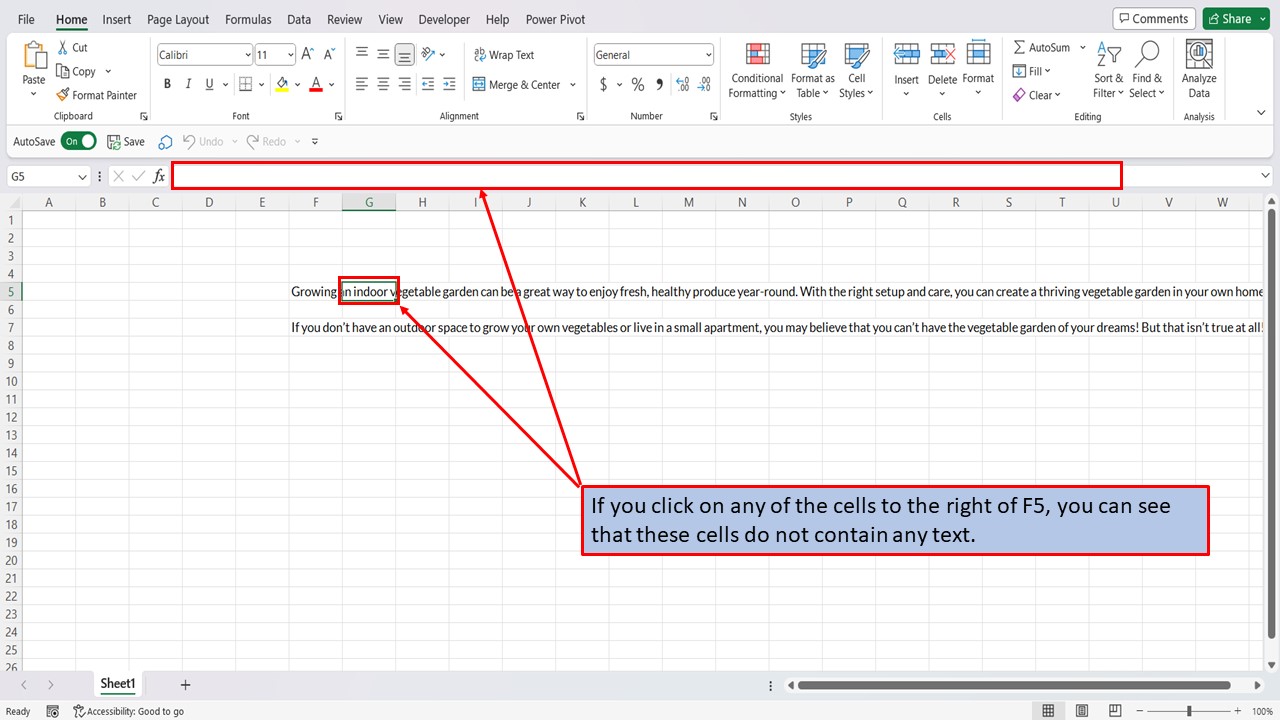Toggle Wrap Text on
1280x720 pixels.
coord(504,55)
